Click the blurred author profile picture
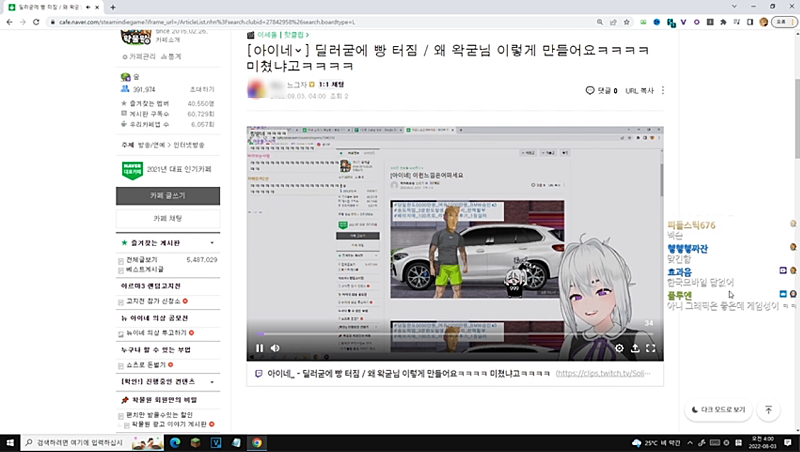Viewport: 800px width, 452px height. tap(257, 89)
